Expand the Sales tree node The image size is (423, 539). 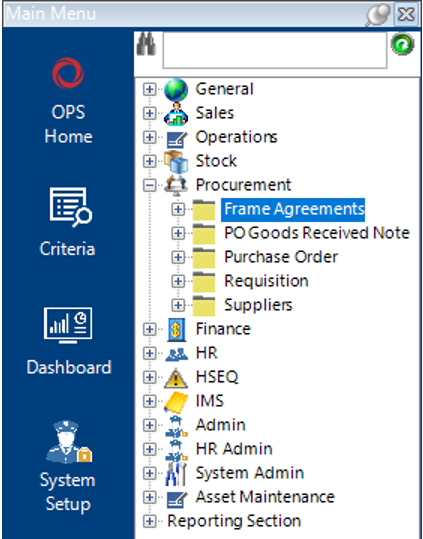pyautogui.click(x=149, y=113)
